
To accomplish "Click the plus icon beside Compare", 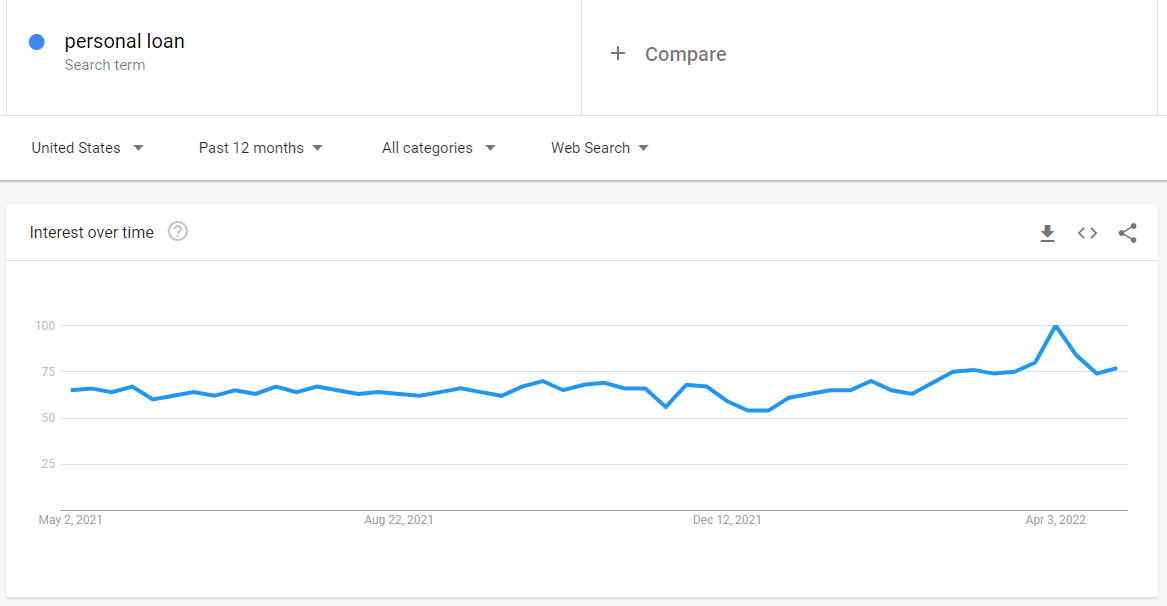I will pos(618,54).
